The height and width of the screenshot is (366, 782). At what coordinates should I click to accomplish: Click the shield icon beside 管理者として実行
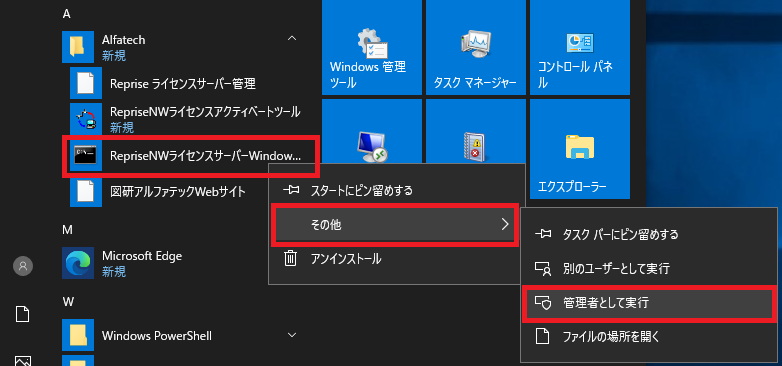click(543, 303)
